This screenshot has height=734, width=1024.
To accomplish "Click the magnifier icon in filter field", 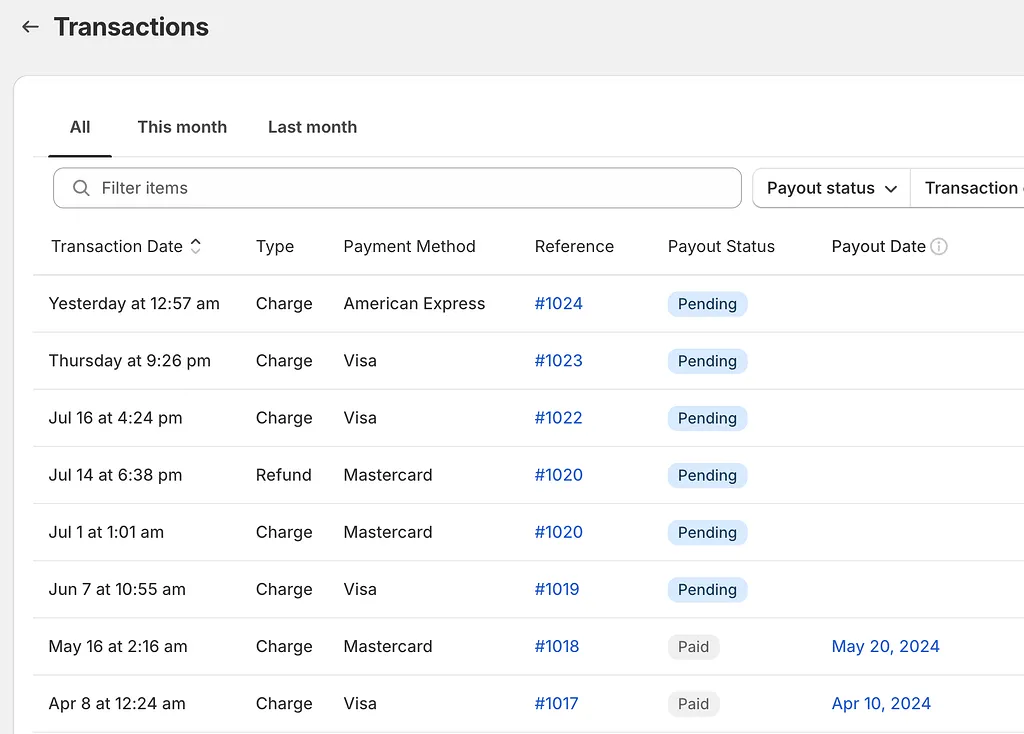I will [x=81, y=188].
